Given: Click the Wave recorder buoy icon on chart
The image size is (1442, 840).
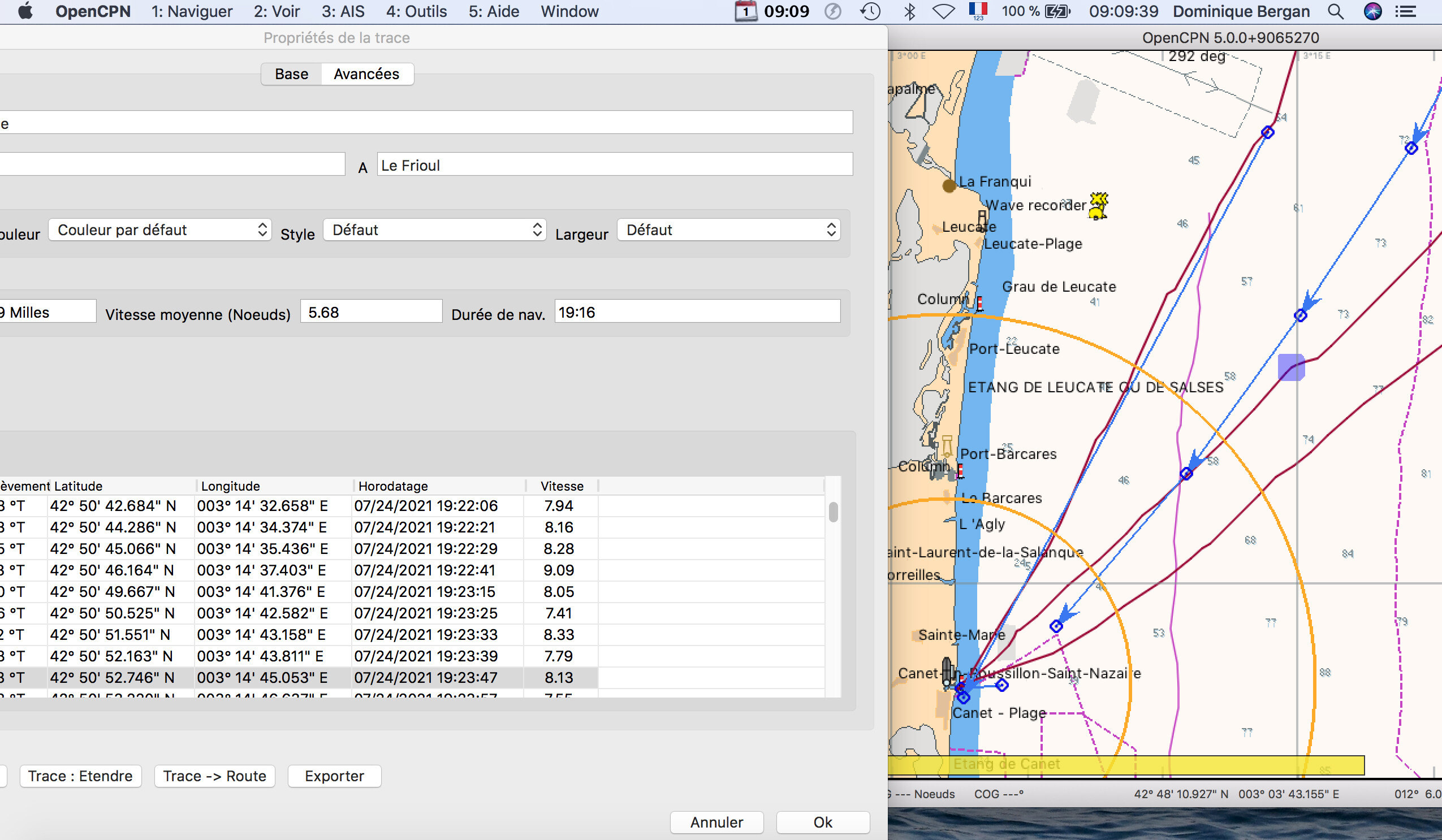Looking at the screenshot, I should (1098, 206).
